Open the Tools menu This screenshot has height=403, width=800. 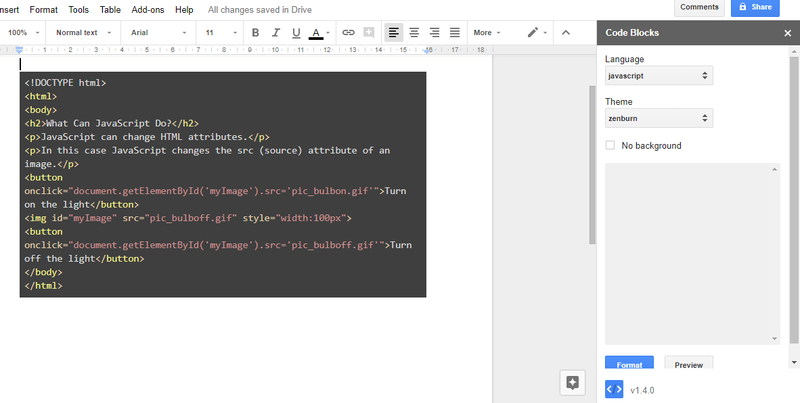[x=79, y=10]
